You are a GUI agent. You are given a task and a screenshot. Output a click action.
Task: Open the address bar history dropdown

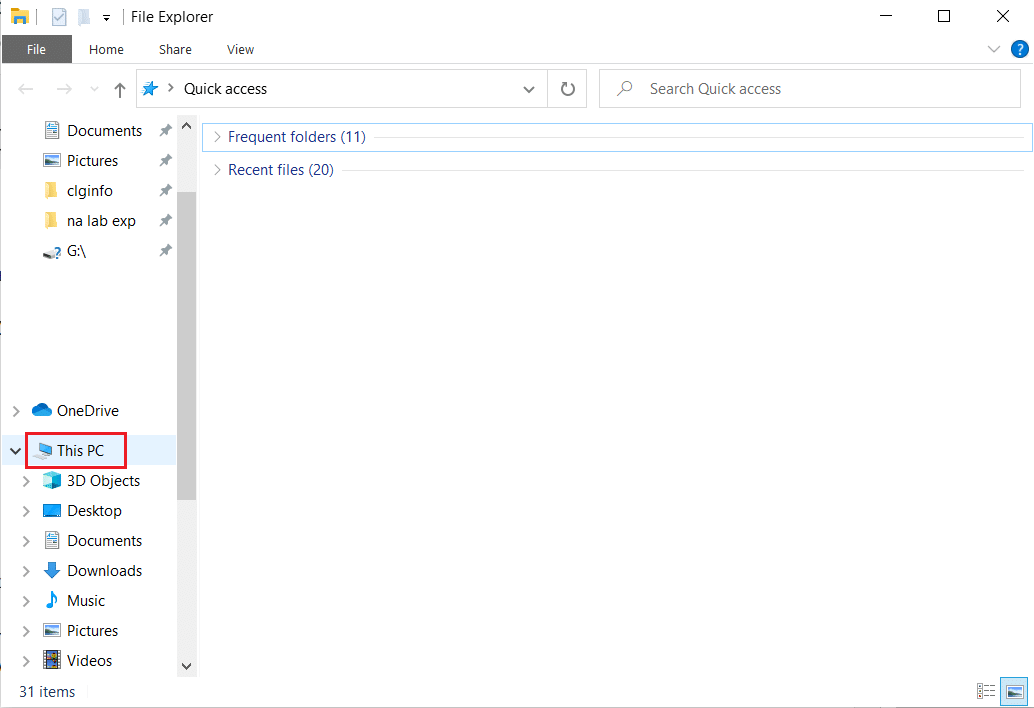529,89
